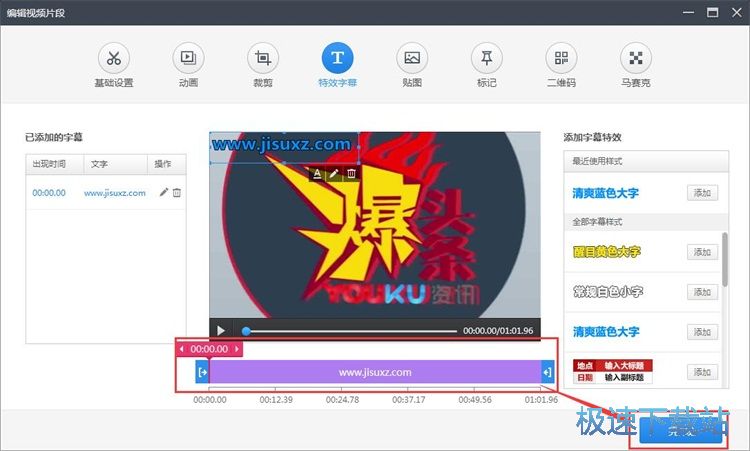Maximize the 编辑视频片段 window
The image size is (750, 451).
click(x=713, y=12)
